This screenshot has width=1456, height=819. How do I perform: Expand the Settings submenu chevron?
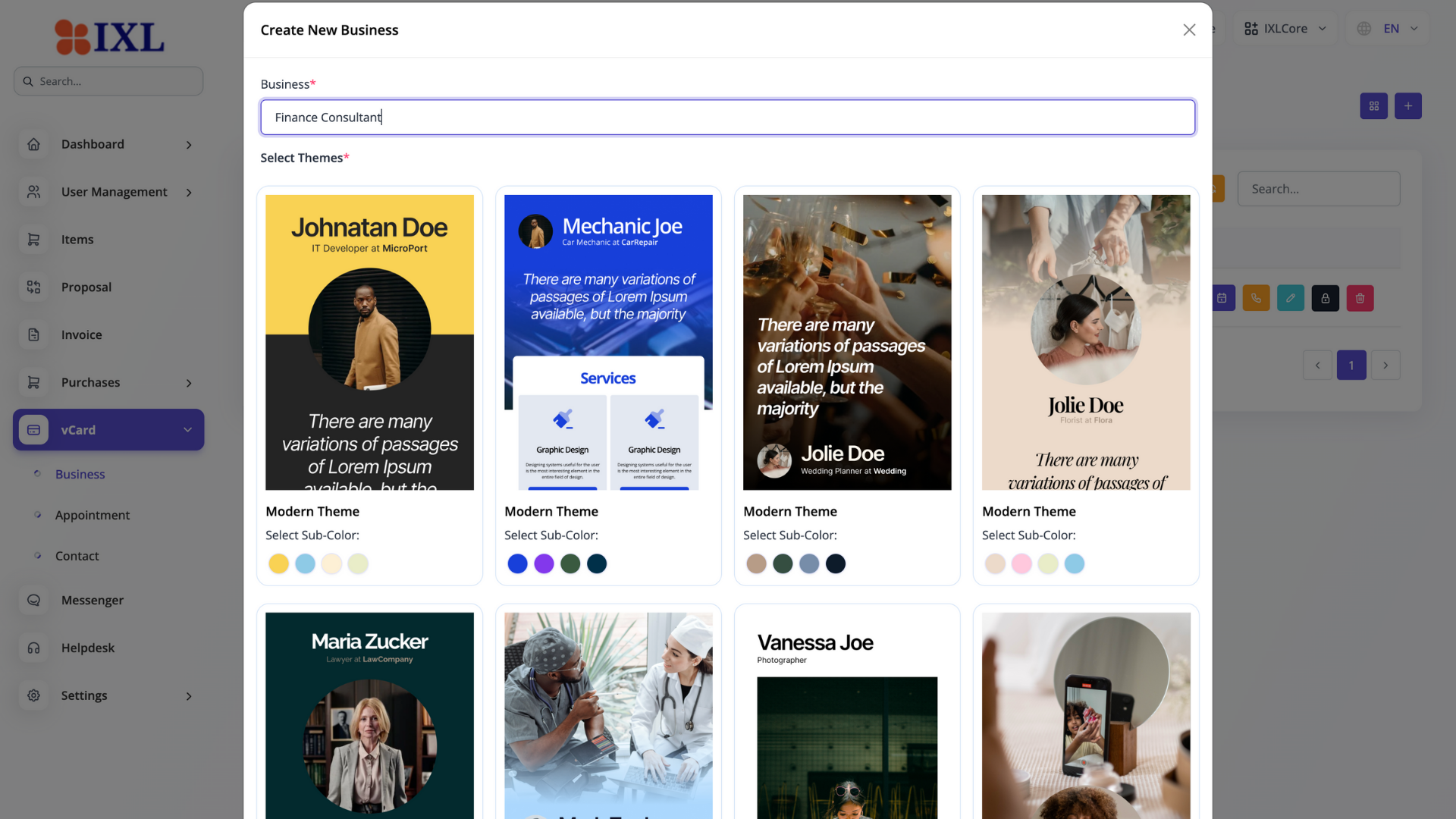pos(189,696)
